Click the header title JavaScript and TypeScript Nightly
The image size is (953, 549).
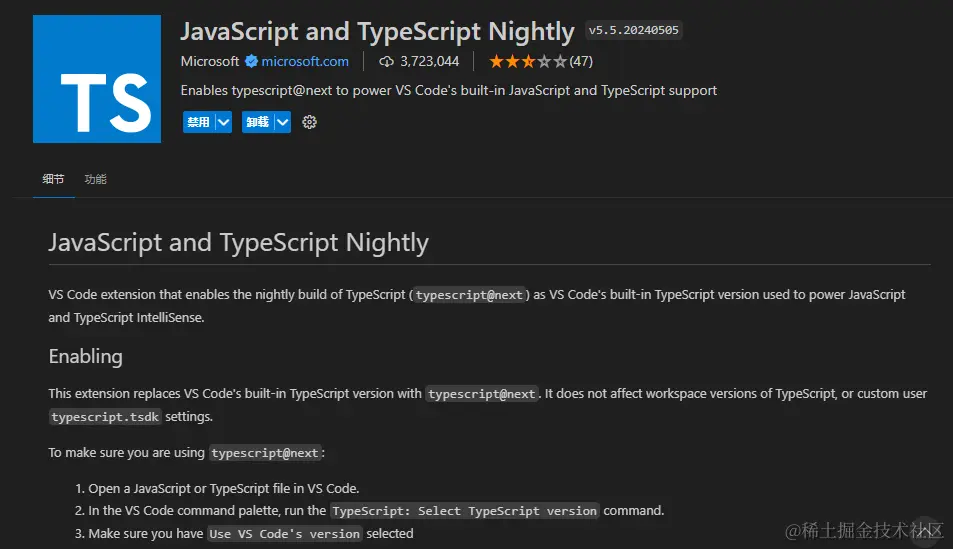pyautogui.click(x=377, y=32)
